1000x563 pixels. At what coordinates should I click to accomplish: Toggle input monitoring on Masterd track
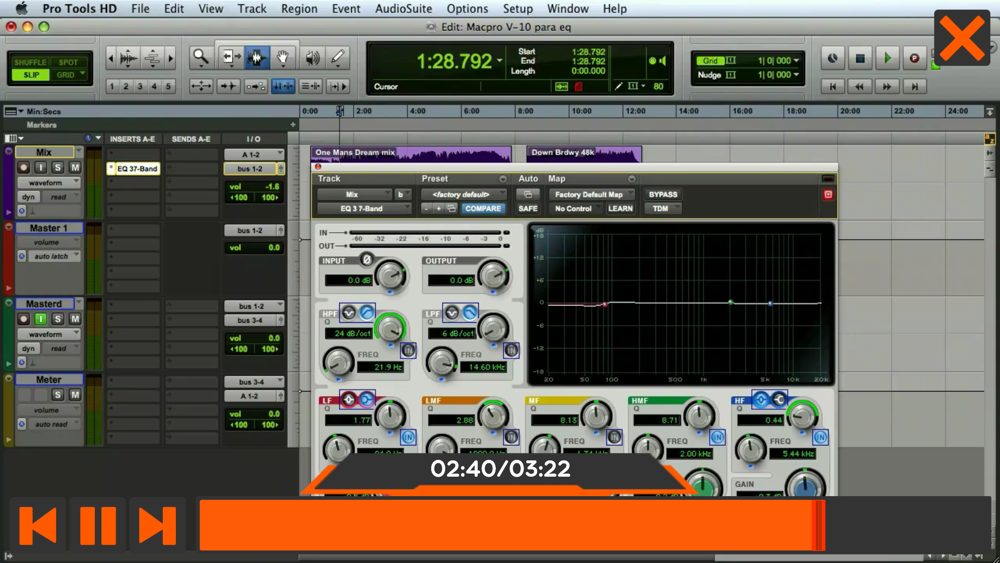(x=40, y=319)
